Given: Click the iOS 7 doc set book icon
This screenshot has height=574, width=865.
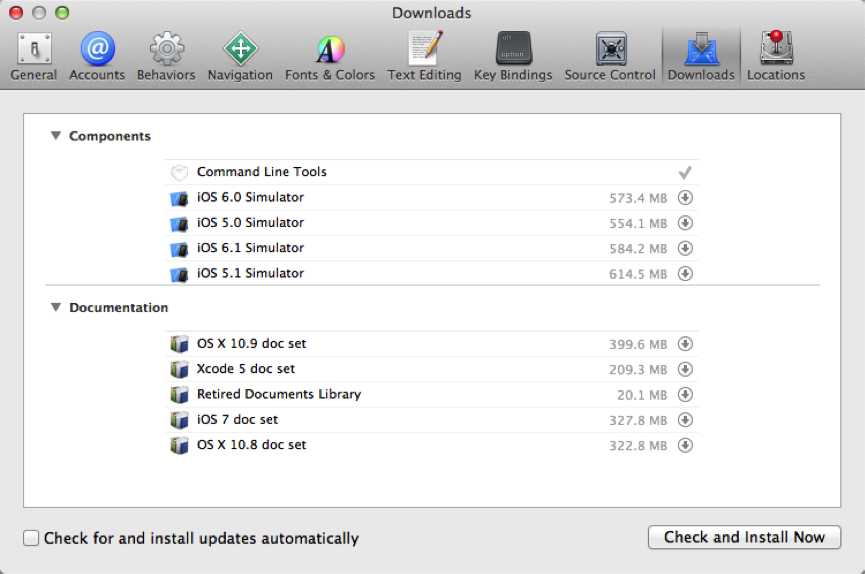Looking at the screenshot, I should [x=179, y=420].
